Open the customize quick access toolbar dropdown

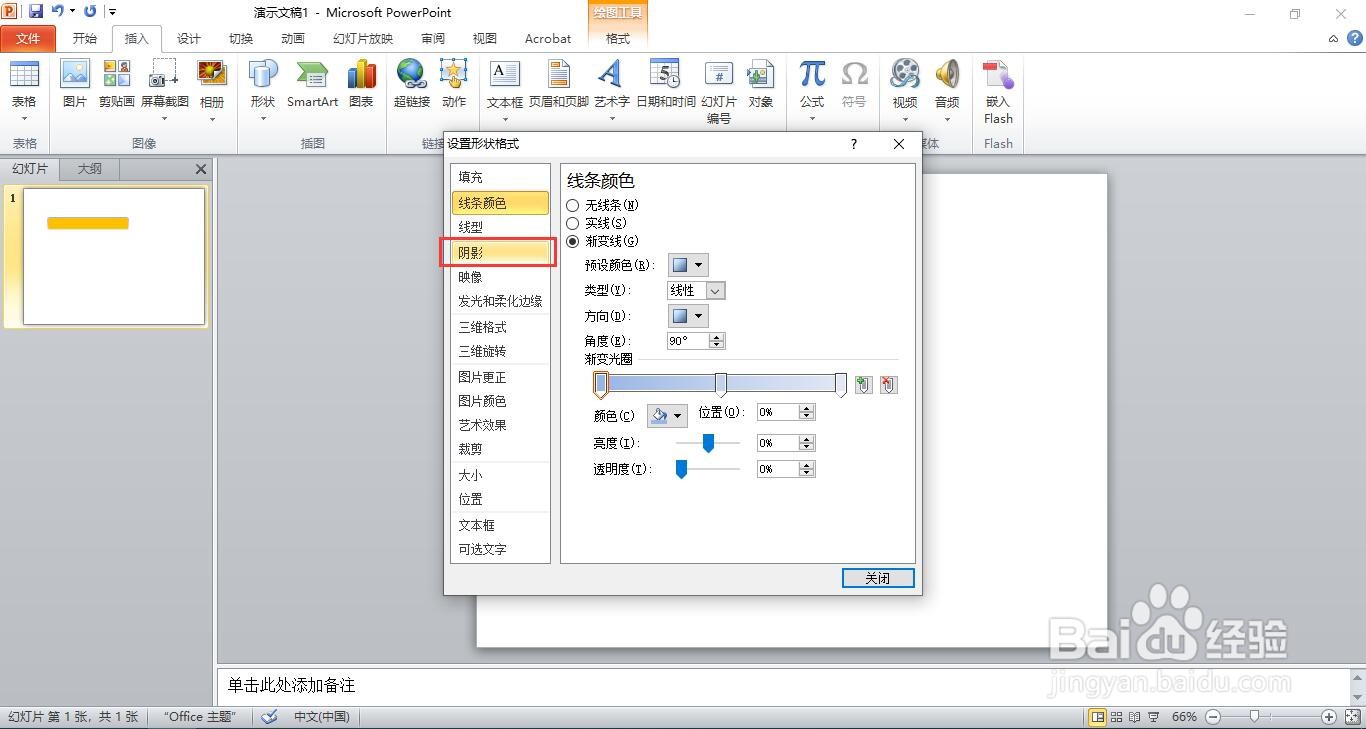point(112,12)
